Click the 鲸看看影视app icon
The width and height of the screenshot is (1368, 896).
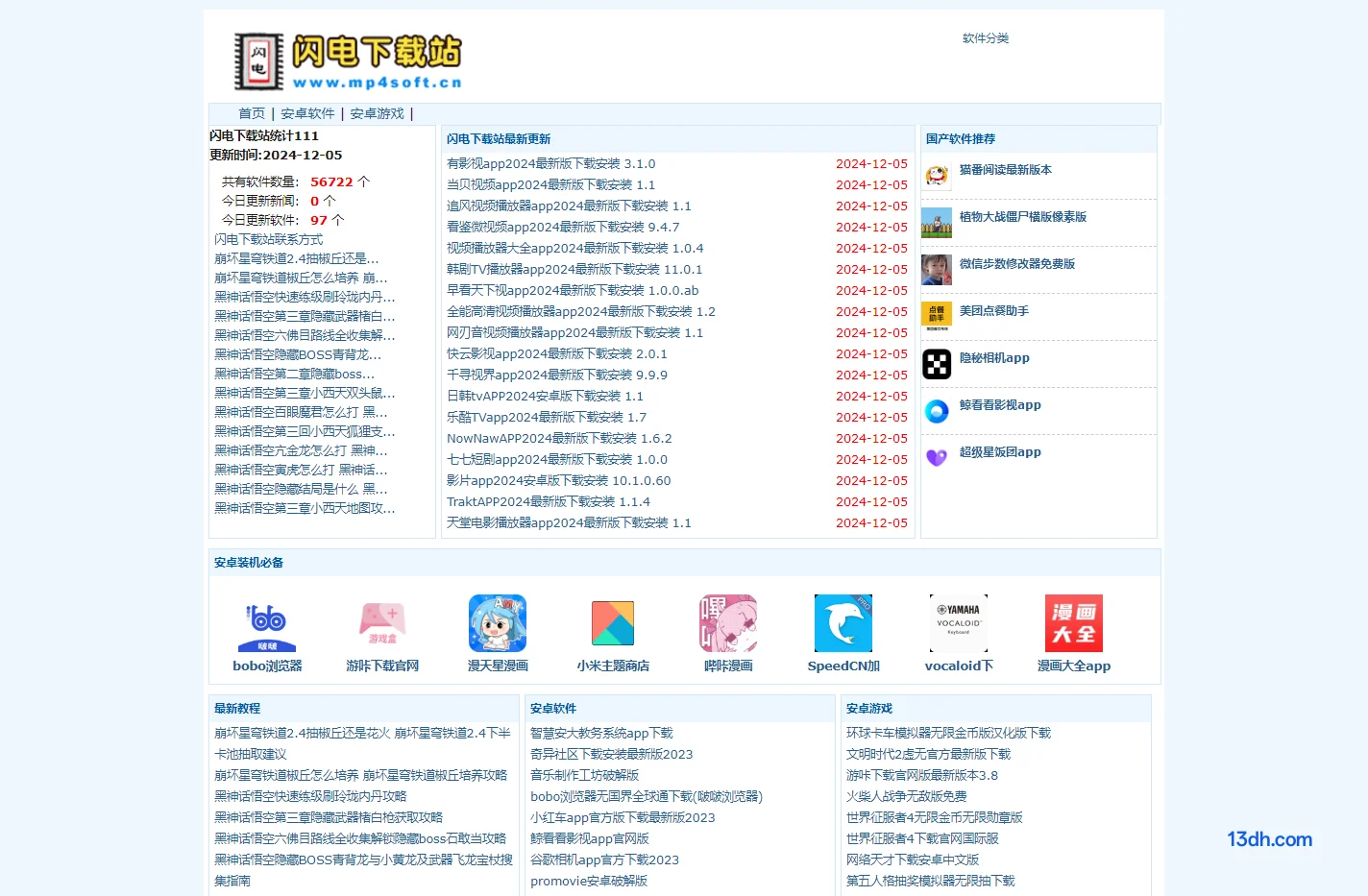coord(937,411)
